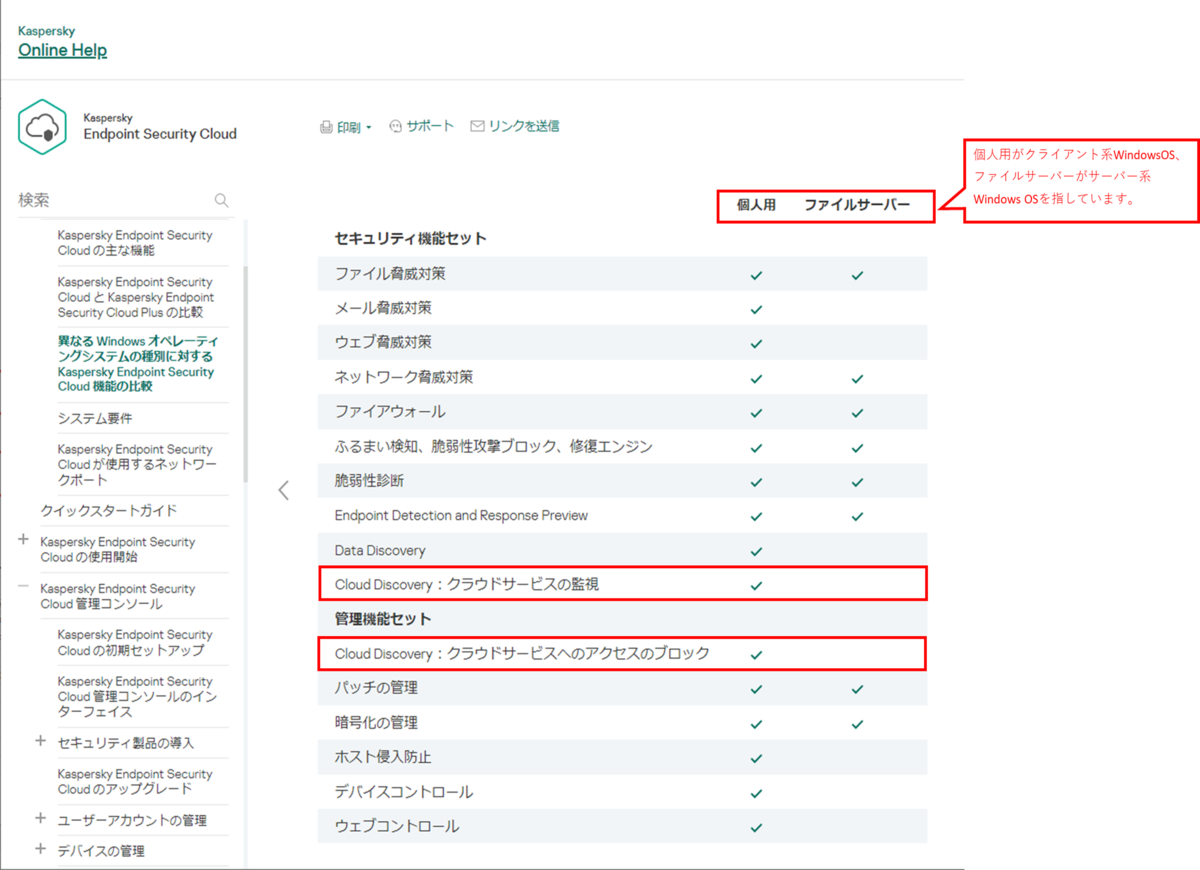Click the checkmark for 脆弱性診断 under ファイルサーバー

pyautogui.click(x=857, y=481)
